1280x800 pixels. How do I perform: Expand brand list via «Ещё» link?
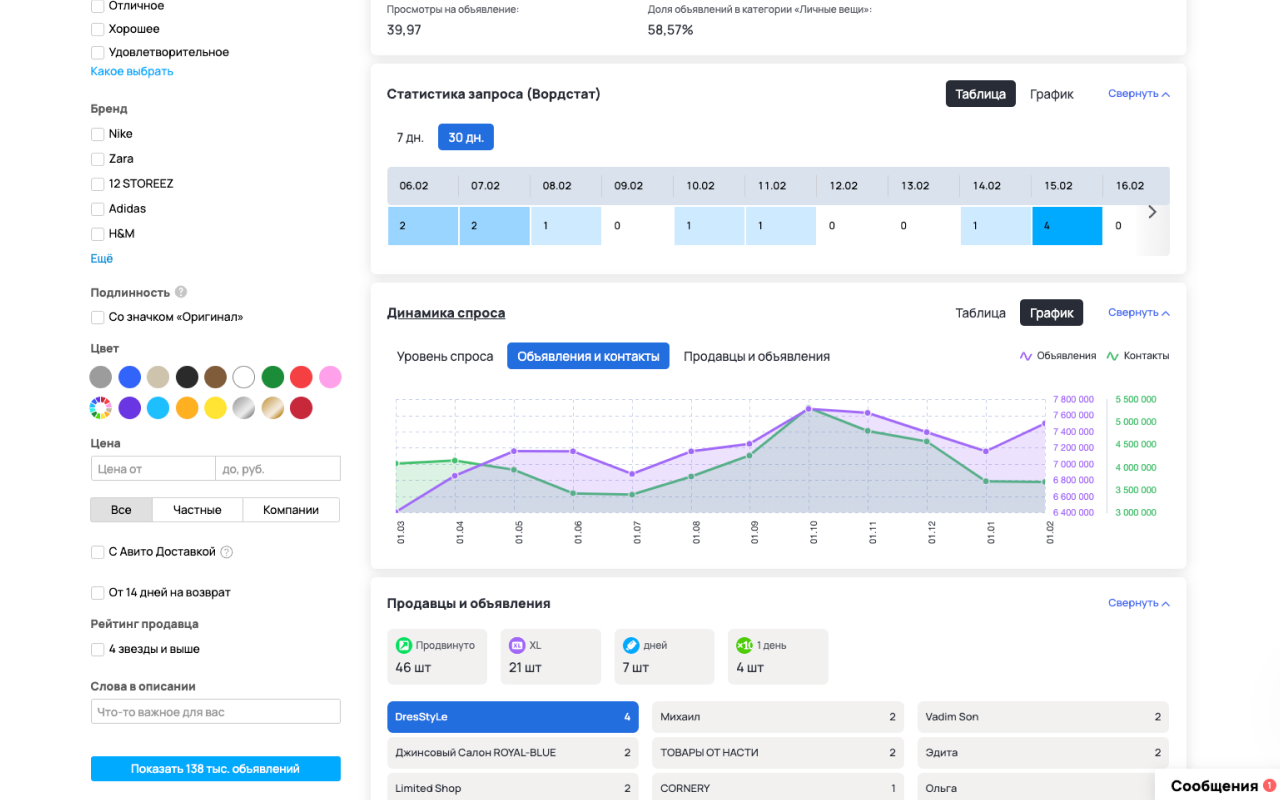tap(101, 258)
